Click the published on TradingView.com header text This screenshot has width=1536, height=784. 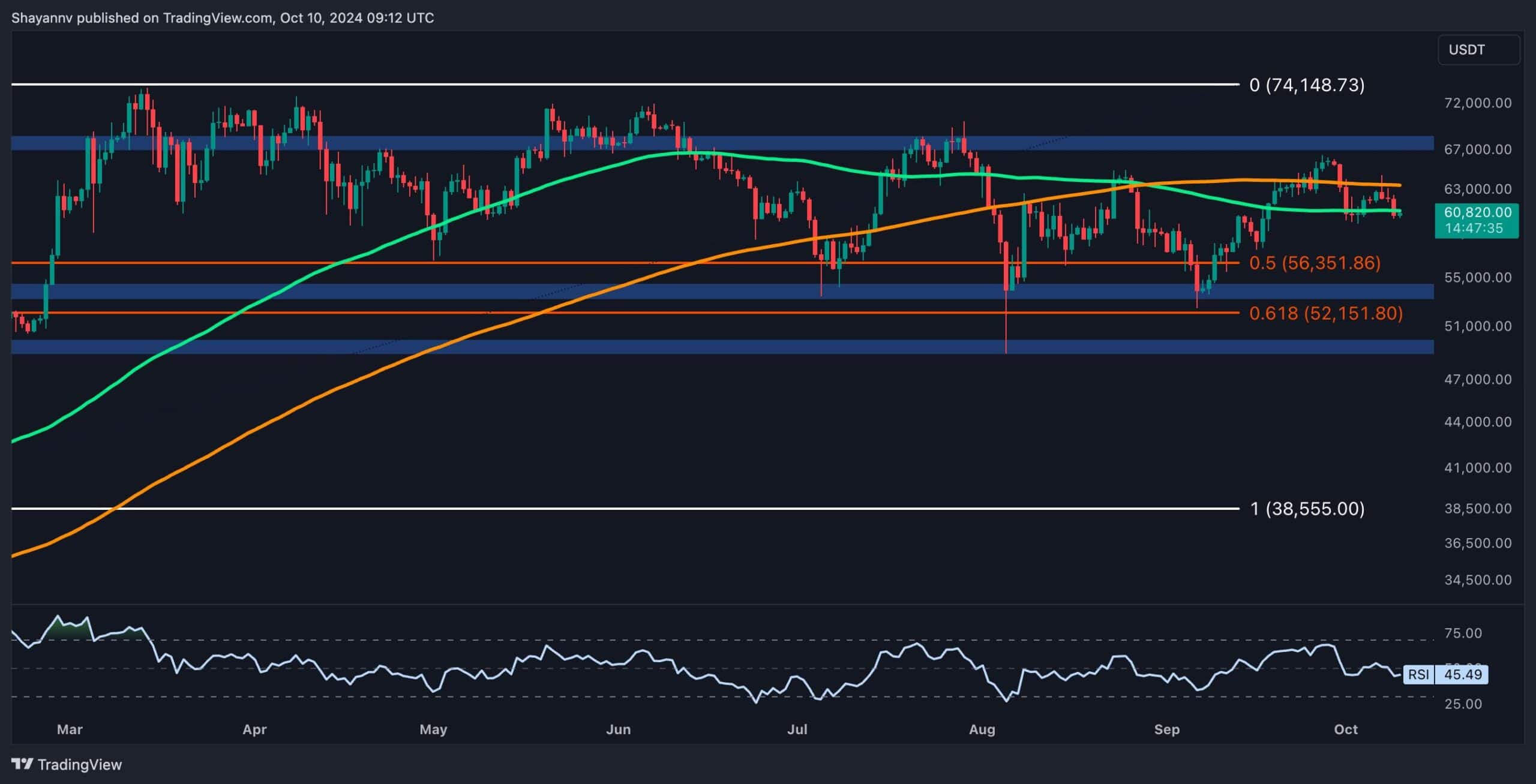[222, 17]
